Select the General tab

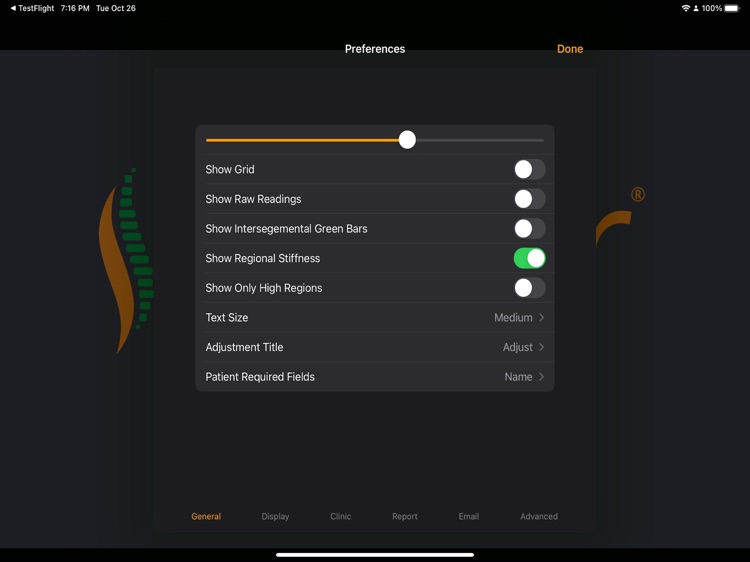206,517
